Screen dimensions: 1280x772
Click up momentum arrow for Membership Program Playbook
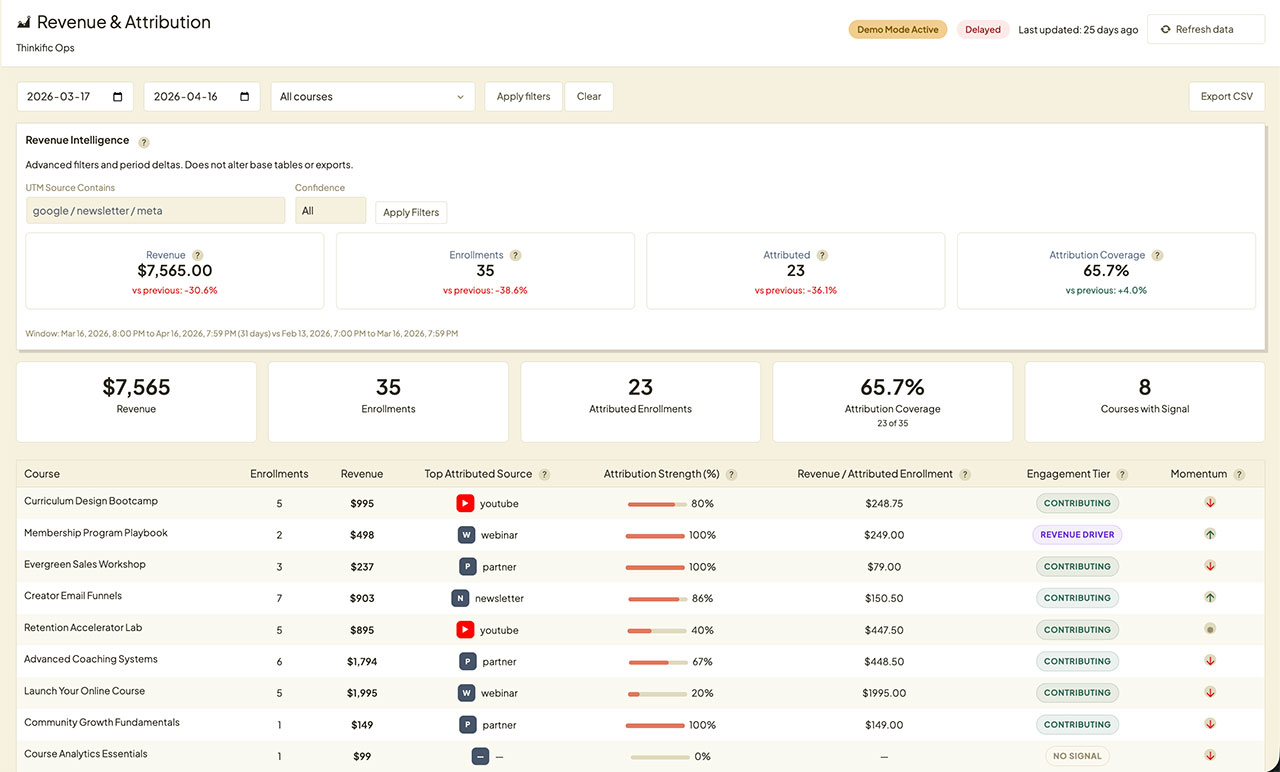click(x=1210, y=535)
